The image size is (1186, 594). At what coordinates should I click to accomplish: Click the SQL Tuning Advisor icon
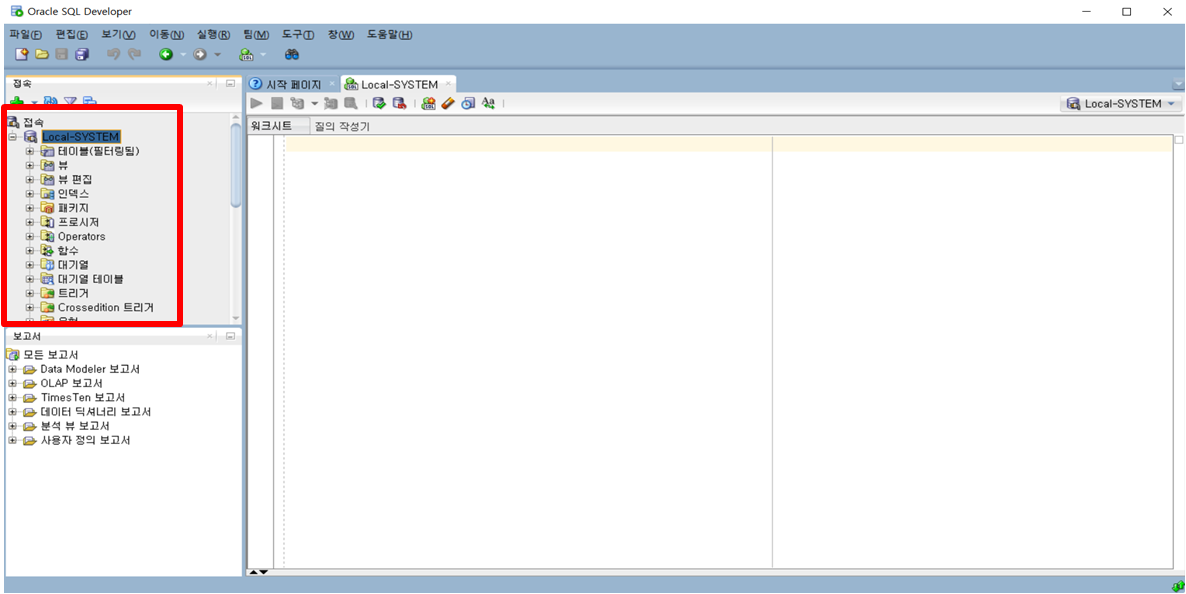[x=351, y=103]
